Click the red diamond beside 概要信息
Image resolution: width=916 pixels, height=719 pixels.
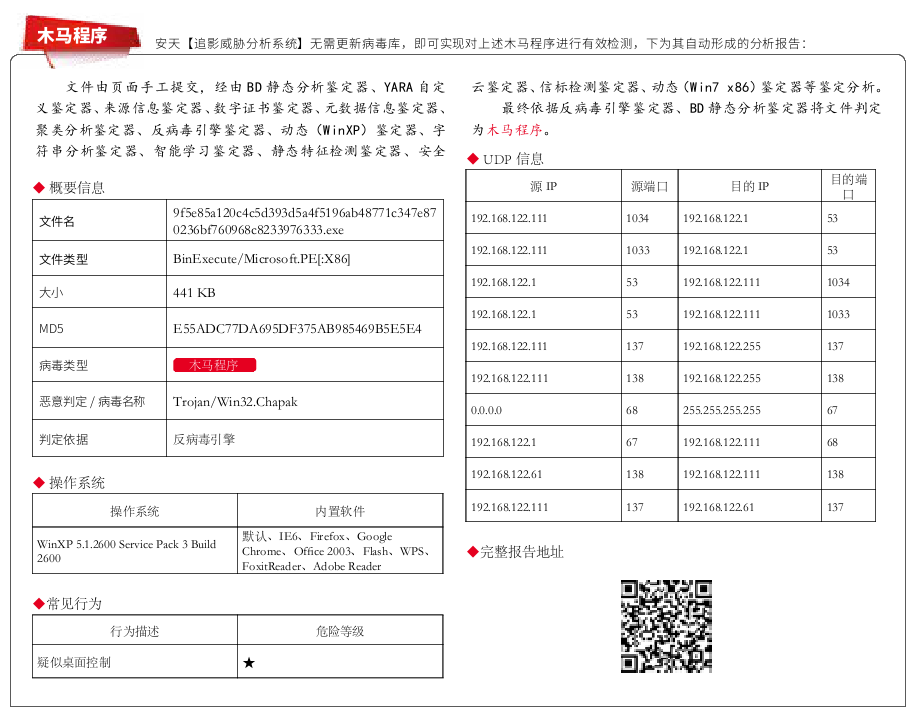pyautogui.click(x=39, y=188)
